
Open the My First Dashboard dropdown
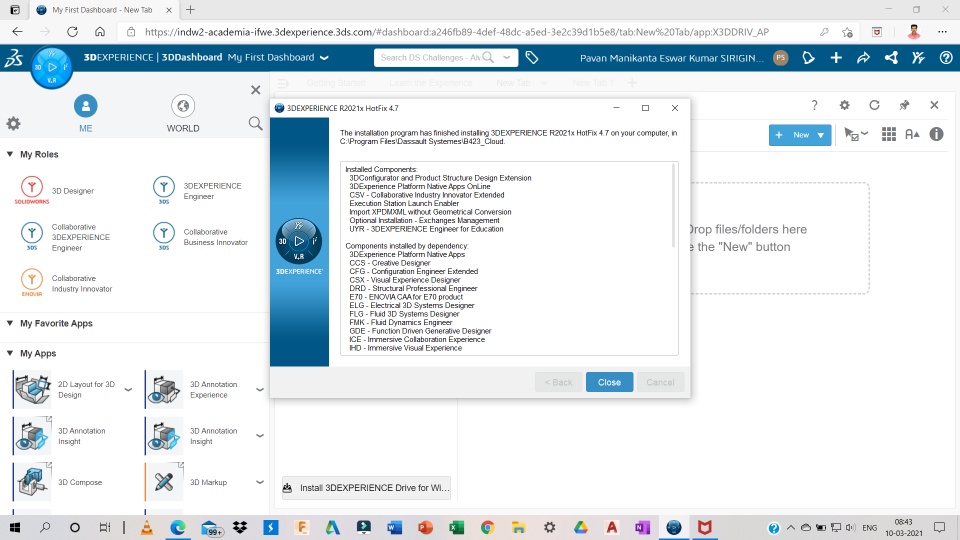(x=324, y=58)
